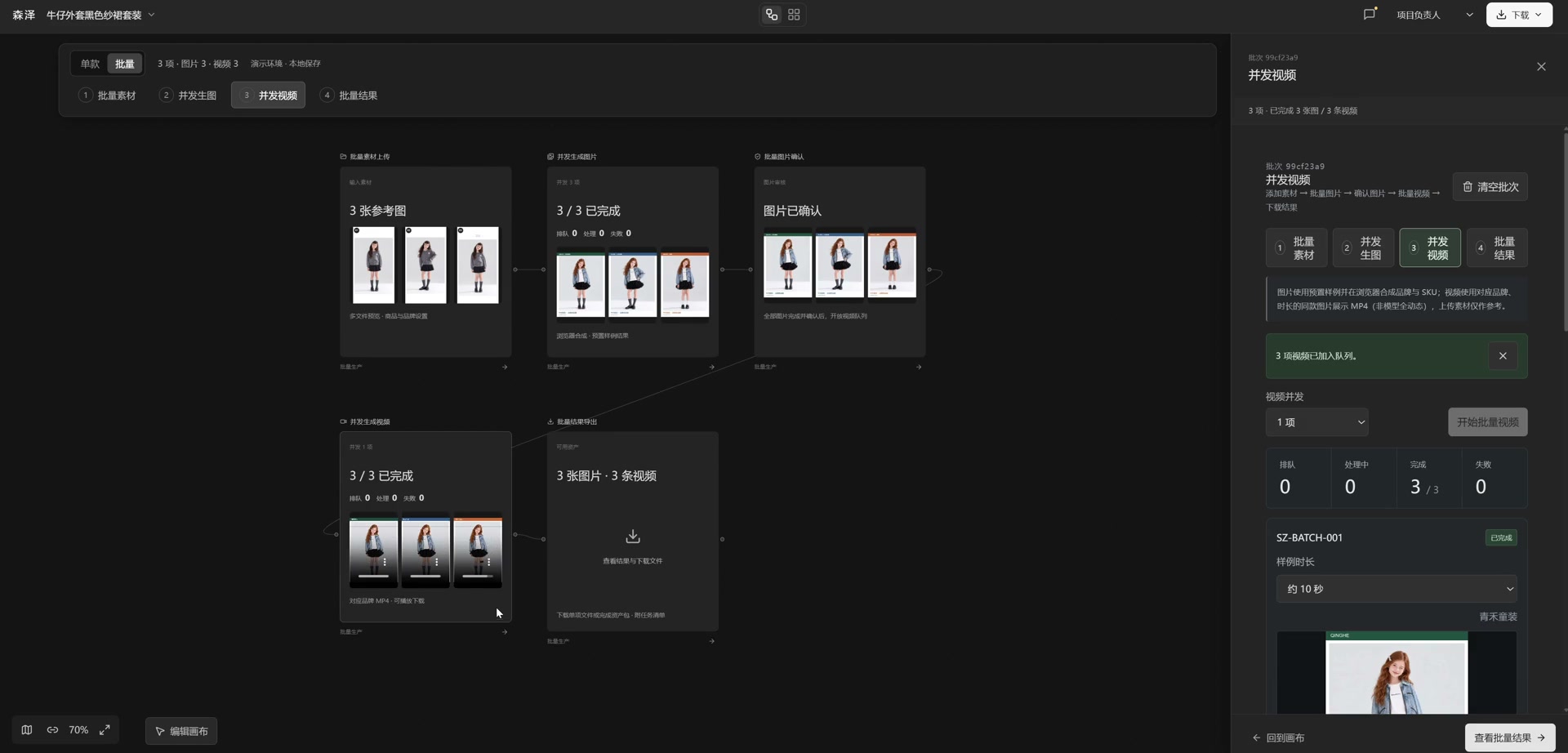Expand the 项目负责人 role dropdown
Image resolution: width=1568 pixels, height=753 pixels.
click(x=1435, y=15)
